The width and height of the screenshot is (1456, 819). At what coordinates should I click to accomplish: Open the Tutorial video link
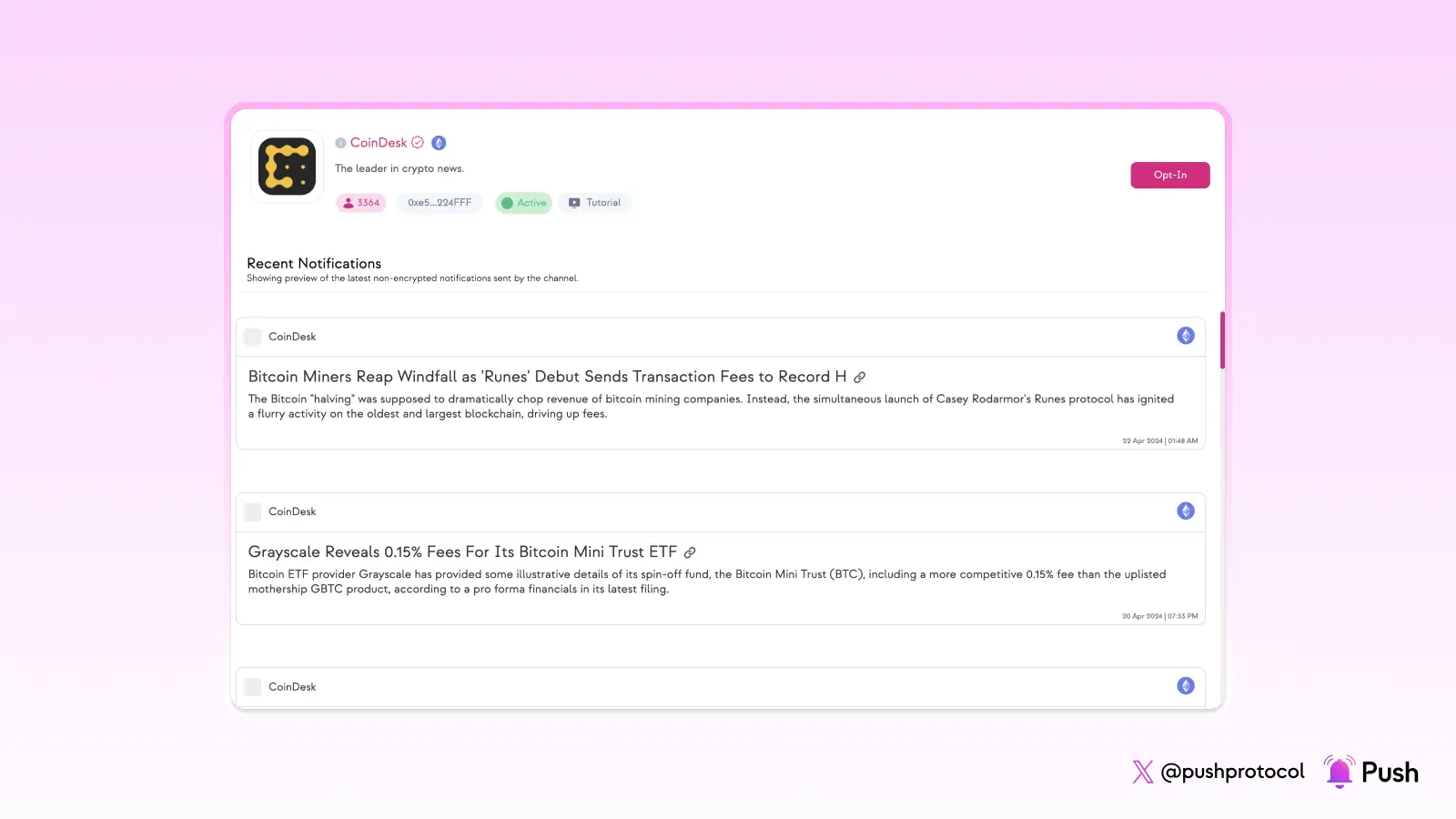coord(595,203)
